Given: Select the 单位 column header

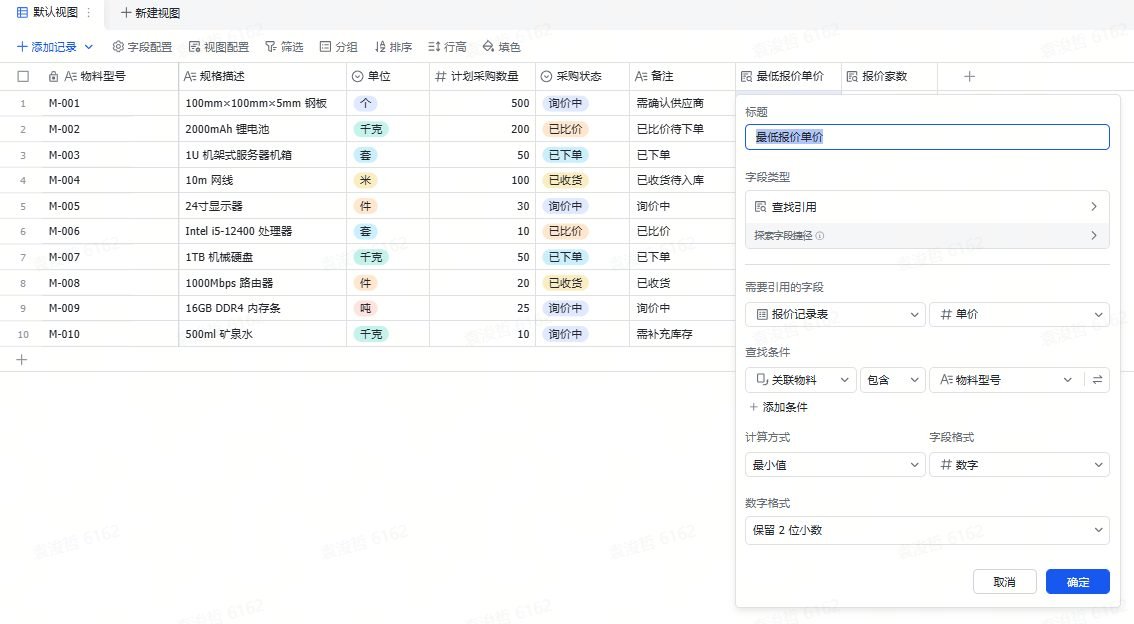Looking at the screenshot, I should tap(388, 76).
